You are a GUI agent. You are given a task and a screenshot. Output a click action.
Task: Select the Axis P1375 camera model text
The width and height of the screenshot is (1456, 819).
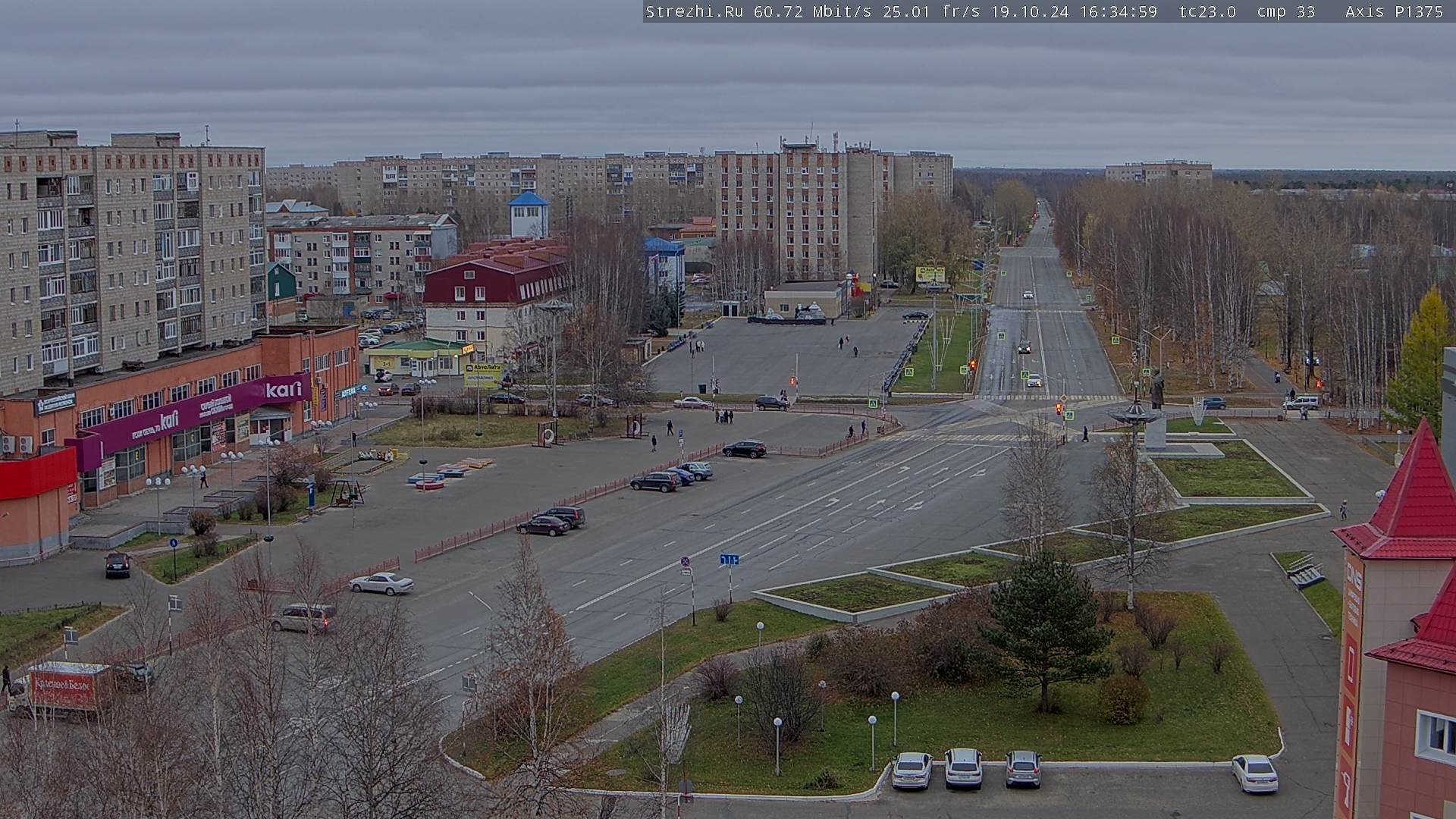pyautogui.click(x=1394, y=11)
